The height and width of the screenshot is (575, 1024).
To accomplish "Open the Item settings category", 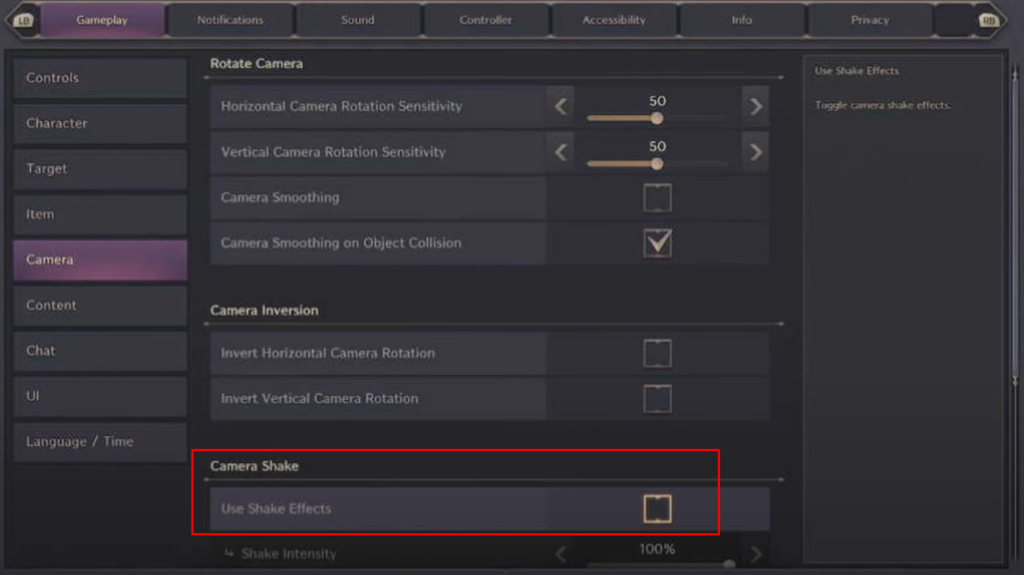I will pyautogui.click(x=101, y=214).
